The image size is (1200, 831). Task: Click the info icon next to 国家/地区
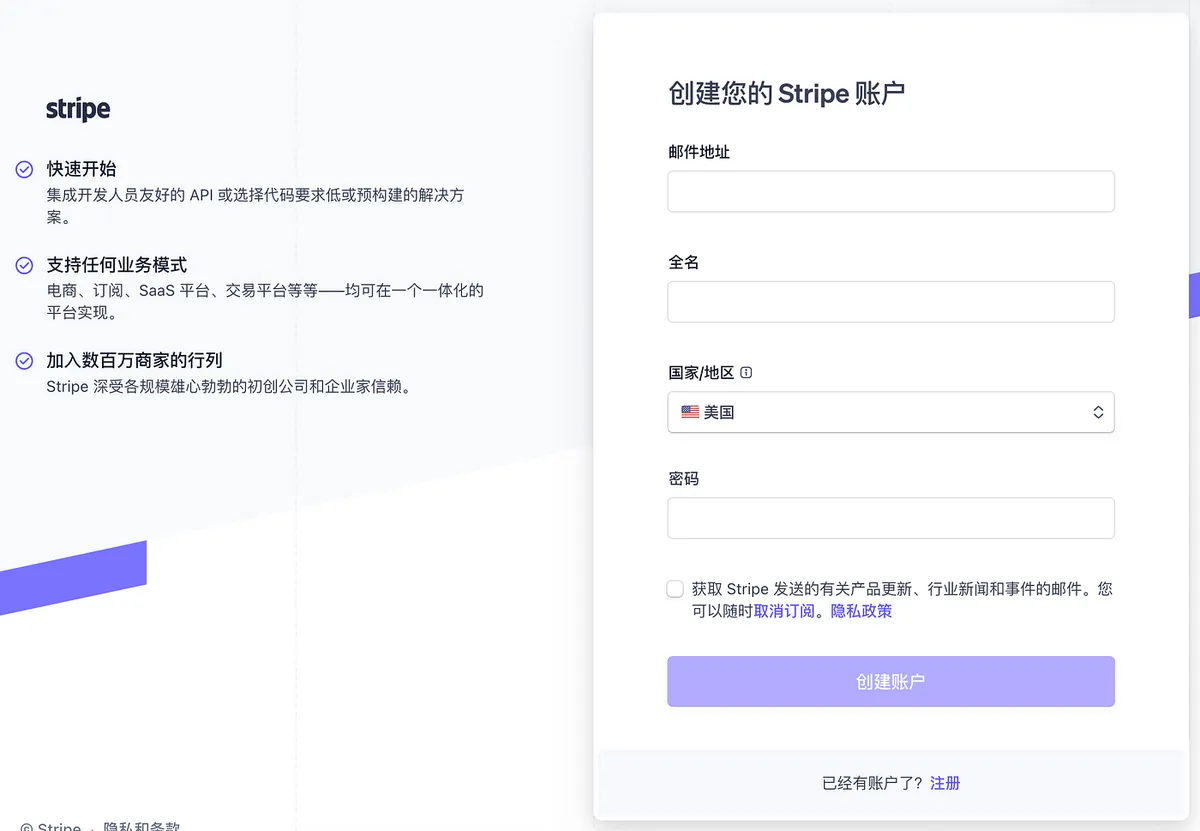tap(746, 373)
